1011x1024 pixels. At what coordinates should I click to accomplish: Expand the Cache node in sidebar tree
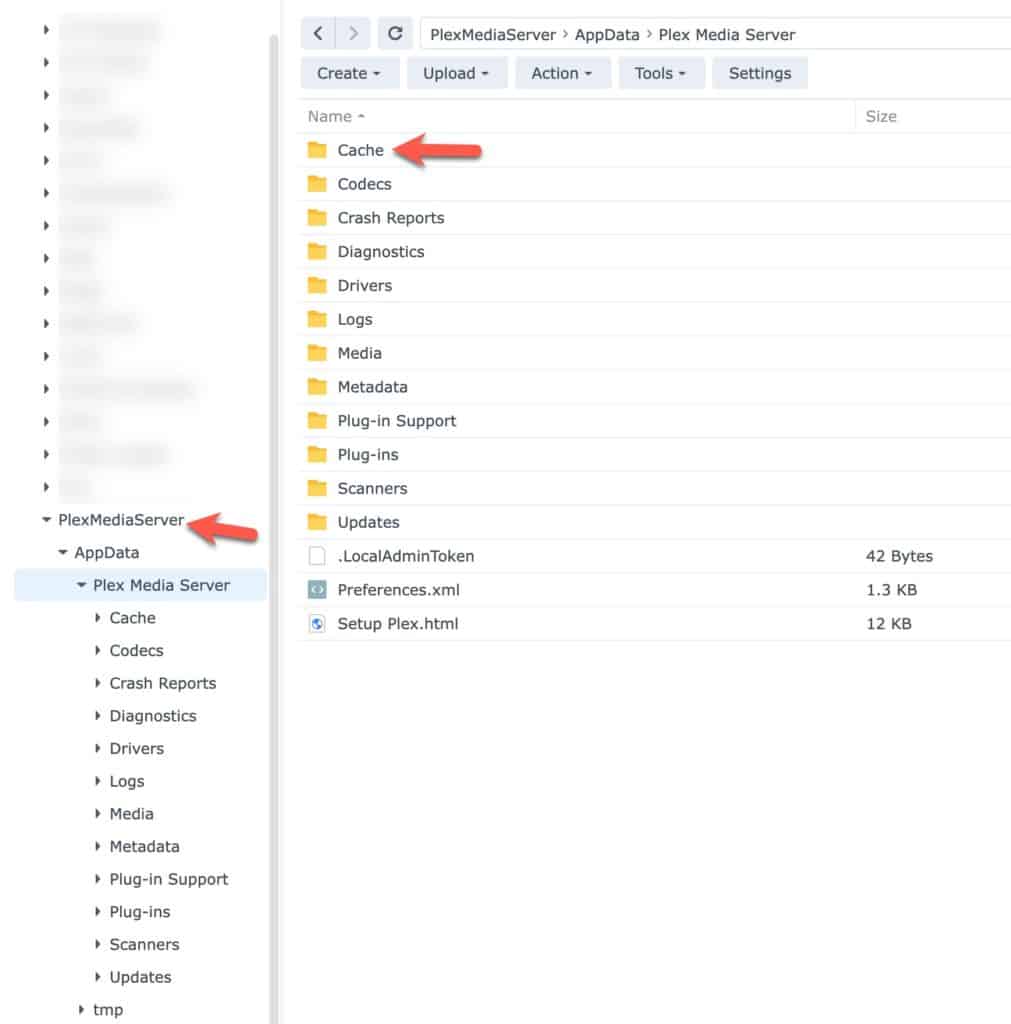coord(97,618)
